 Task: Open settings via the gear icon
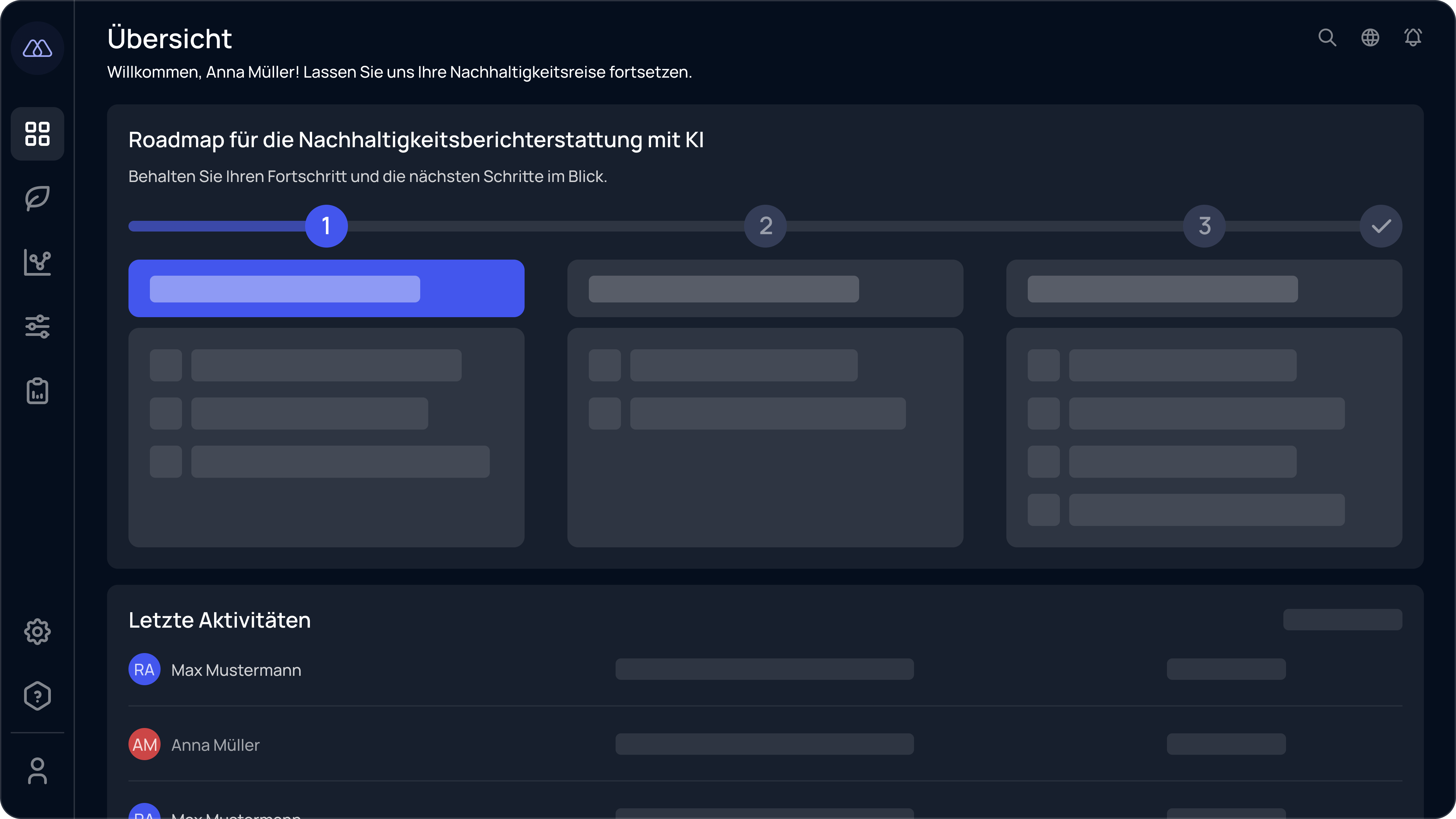[37, 631]
